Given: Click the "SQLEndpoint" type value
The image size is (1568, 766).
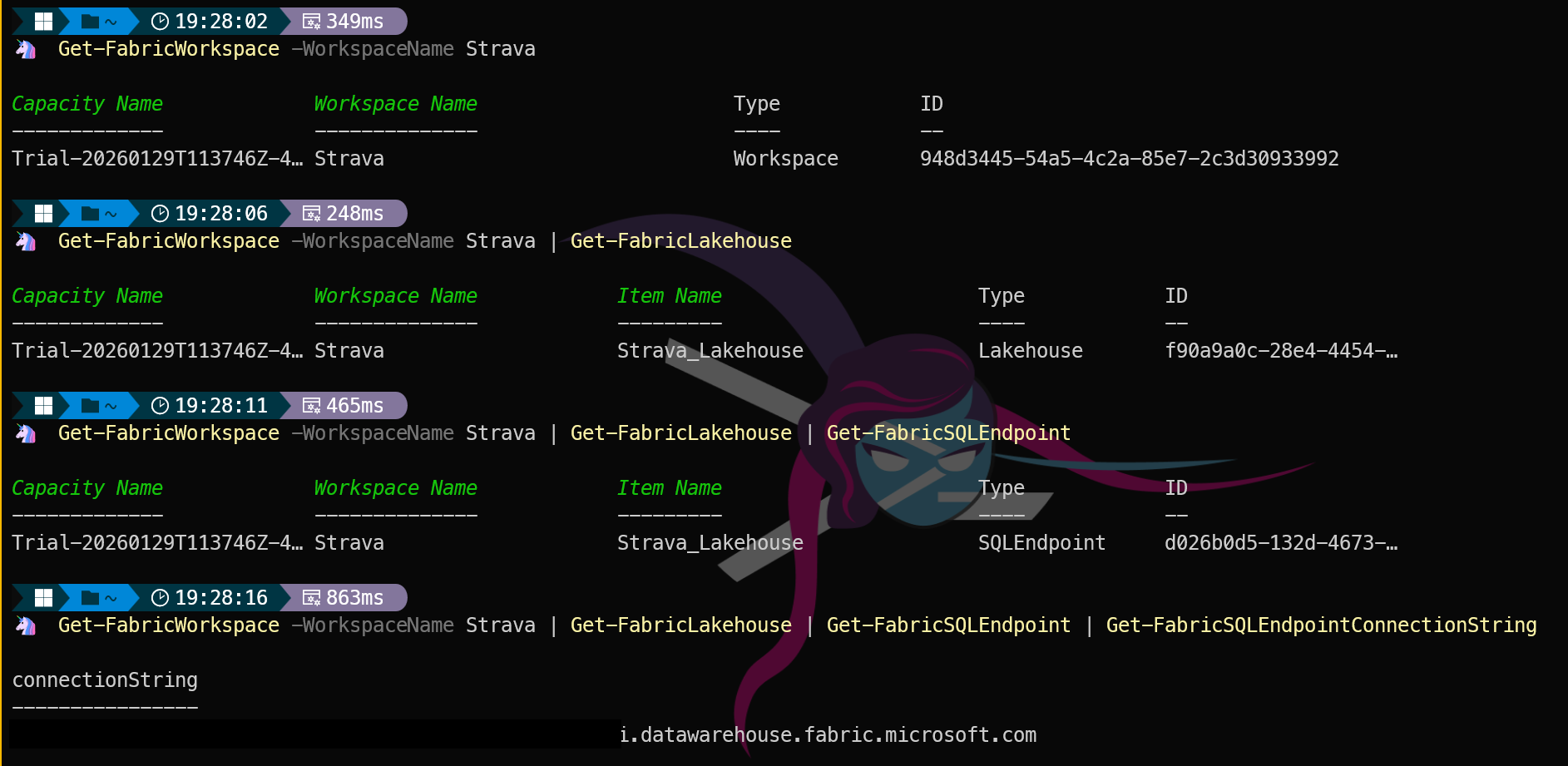Looking at the screenshot, I should 1042,543.
